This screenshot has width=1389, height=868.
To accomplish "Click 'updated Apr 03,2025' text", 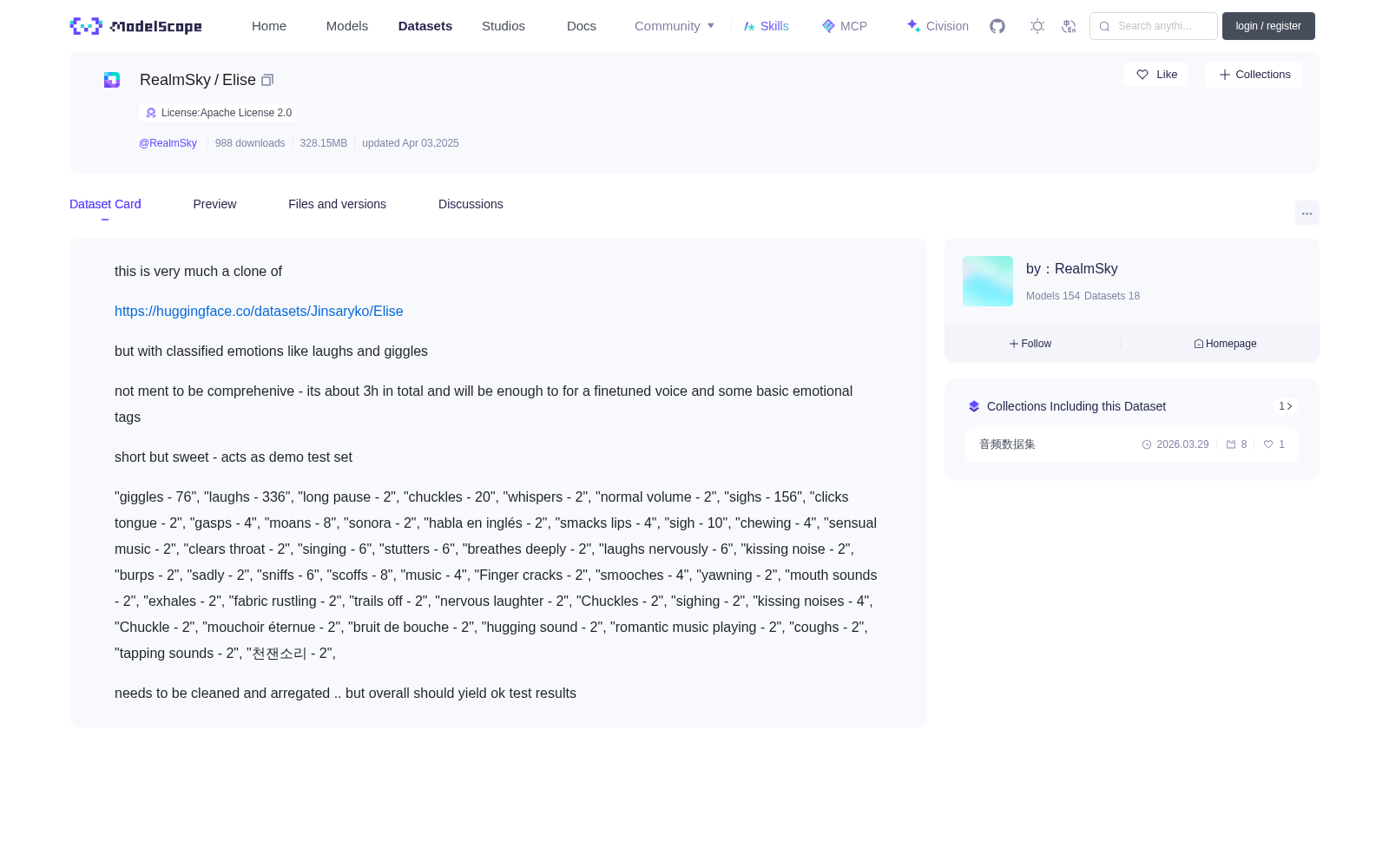I will (x=411, y=143).
